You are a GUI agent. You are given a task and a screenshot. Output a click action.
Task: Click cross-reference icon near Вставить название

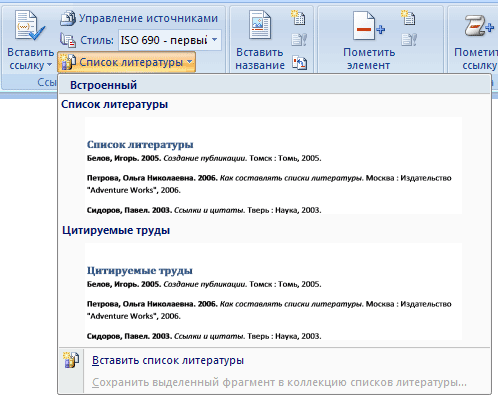pyautogui.click(x=299, y=62)
